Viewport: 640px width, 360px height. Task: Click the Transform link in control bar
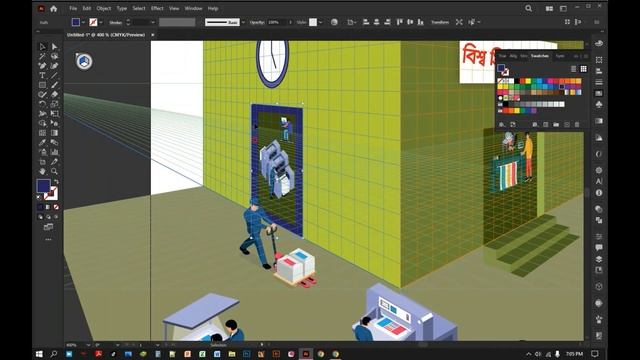coord(440,22)
